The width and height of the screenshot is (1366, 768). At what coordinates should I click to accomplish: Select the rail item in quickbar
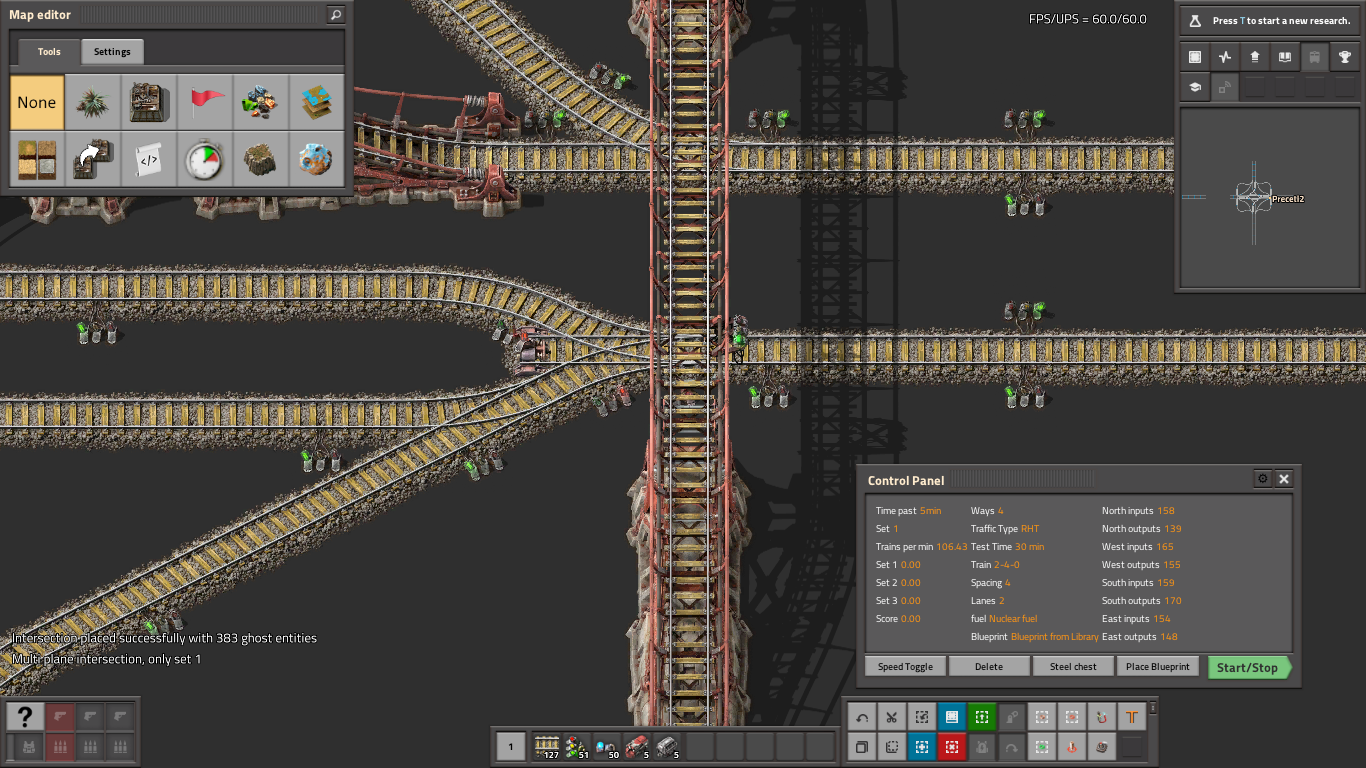tap(546, 746)
